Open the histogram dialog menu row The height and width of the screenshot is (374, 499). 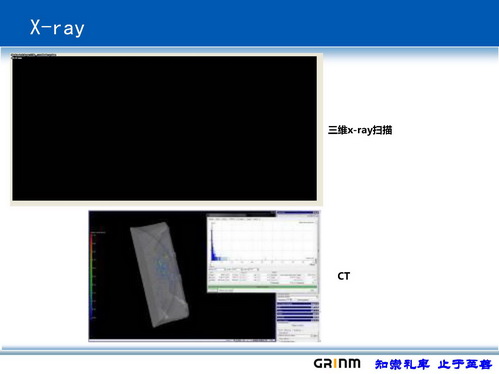[x=235, y=219]
